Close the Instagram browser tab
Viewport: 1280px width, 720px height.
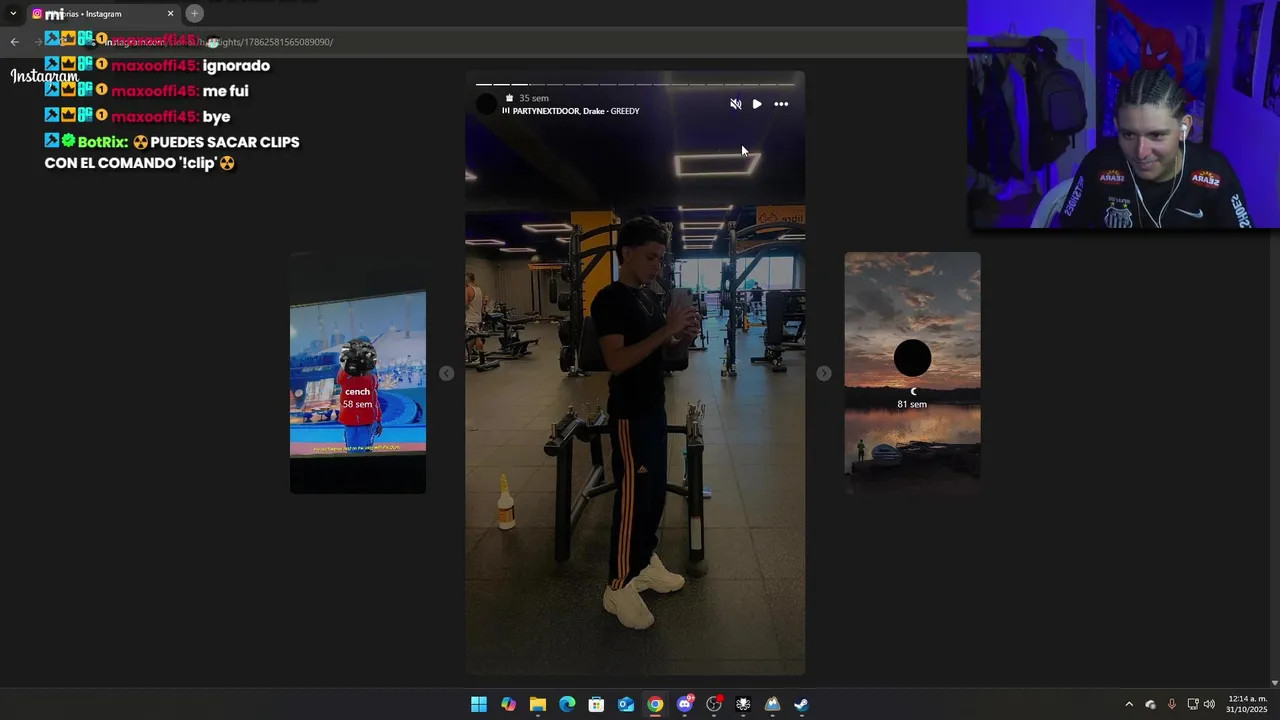click(170, 14)
